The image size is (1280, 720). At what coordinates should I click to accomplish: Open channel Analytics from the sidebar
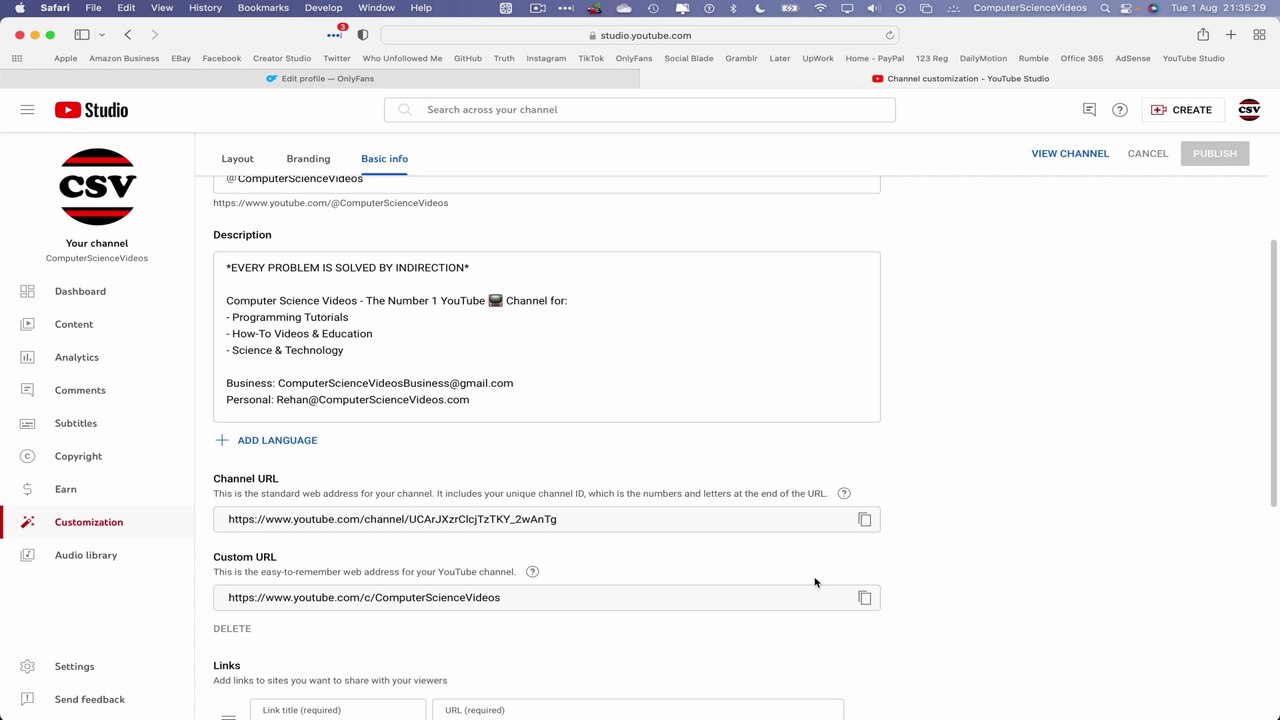click(97, 357)
